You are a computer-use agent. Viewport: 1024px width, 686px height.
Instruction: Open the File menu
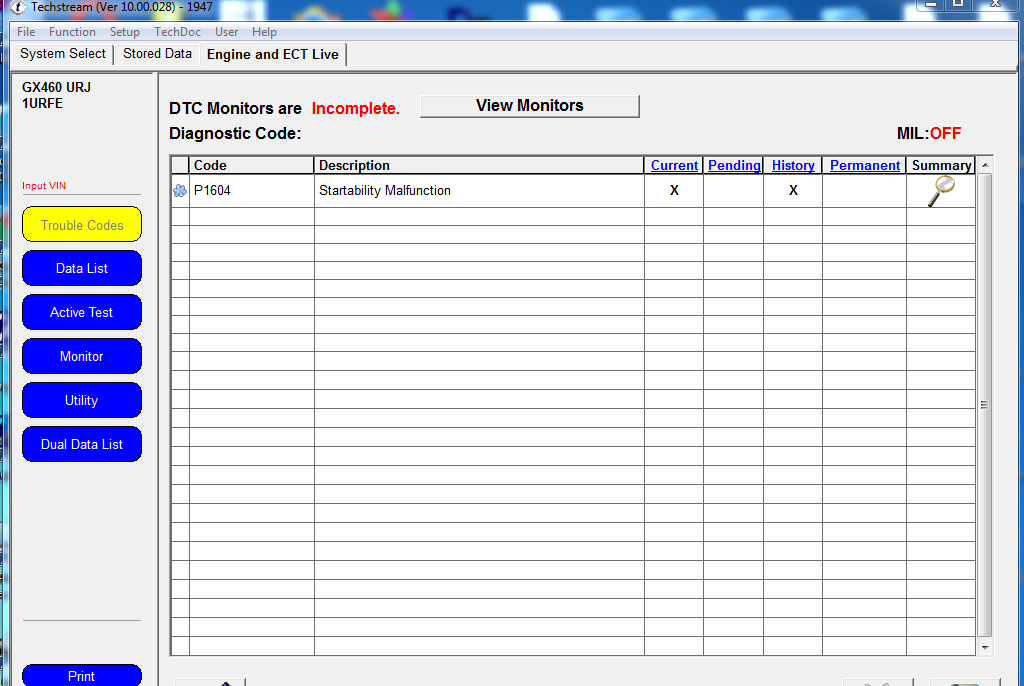click(x=26, y=32)
